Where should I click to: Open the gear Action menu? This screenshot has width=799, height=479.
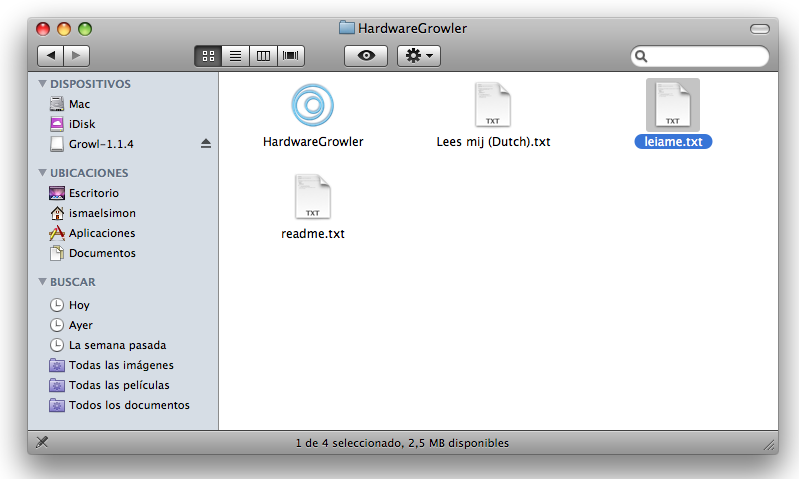419,56
